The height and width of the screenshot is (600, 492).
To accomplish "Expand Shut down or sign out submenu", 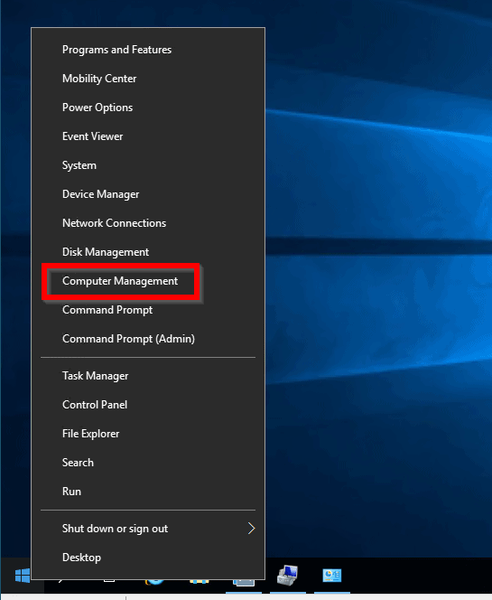I will [148, 528].
